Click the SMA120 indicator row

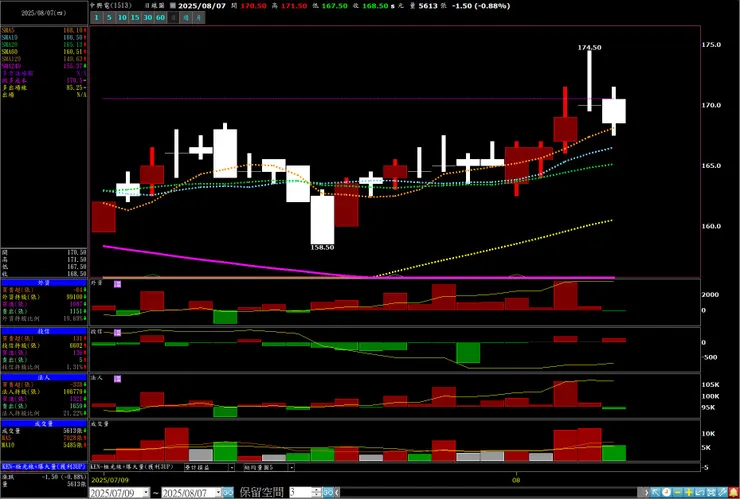[44, 59]
